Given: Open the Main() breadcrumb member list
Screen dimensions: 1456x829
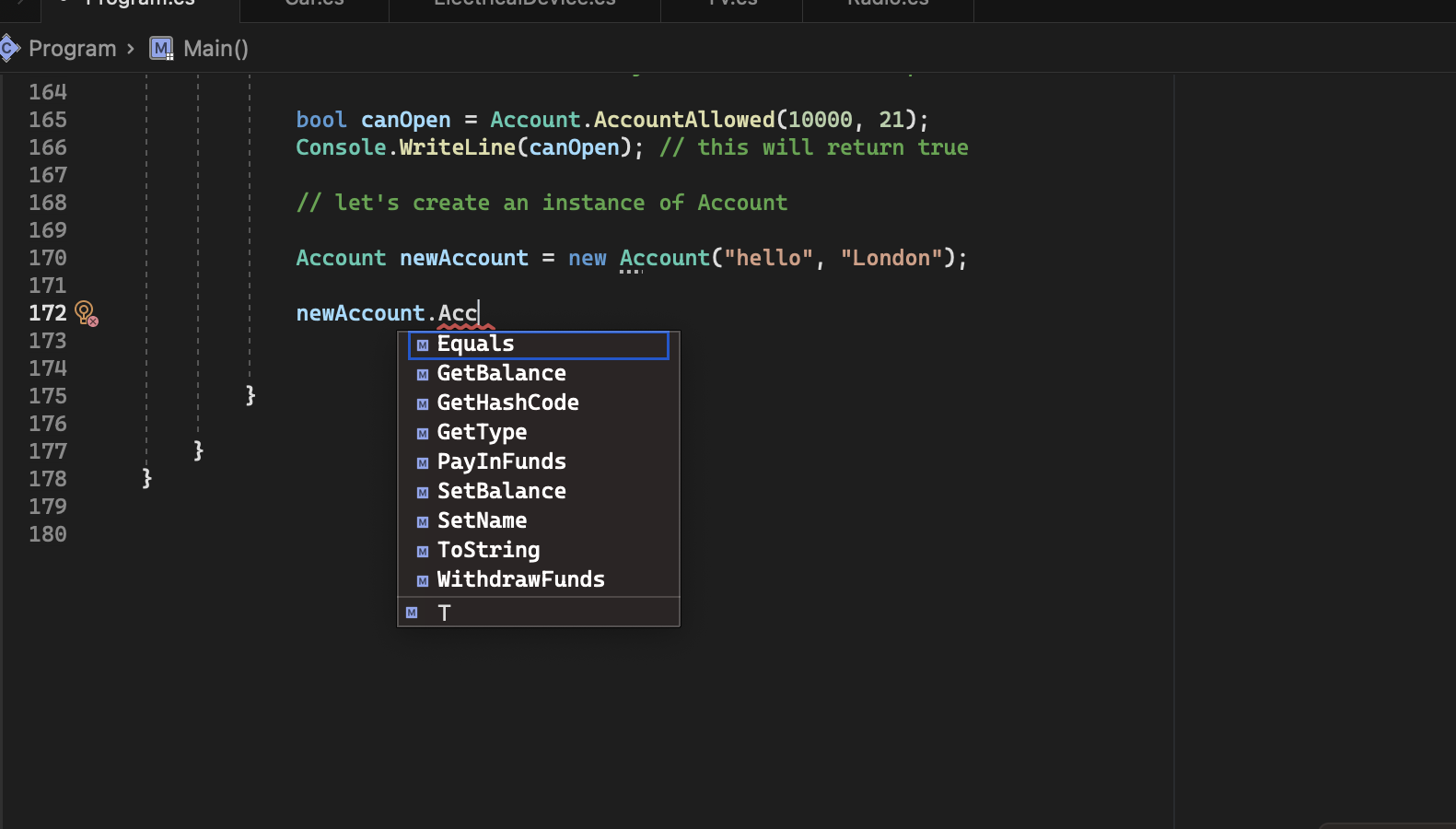Looking at the screenshot, I should (x=215, y=48).
